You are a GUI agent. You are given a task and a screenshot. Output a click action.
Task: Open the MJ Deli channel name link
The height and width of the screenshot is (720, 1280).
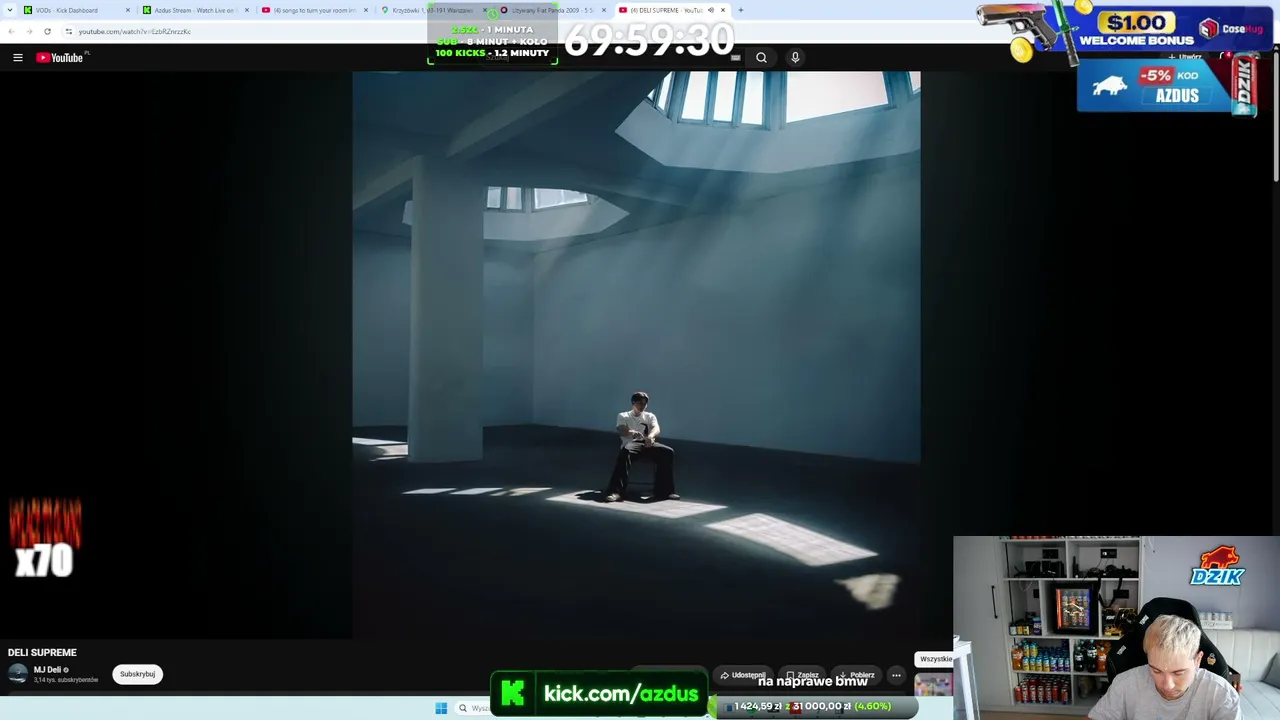pos(48,670)
